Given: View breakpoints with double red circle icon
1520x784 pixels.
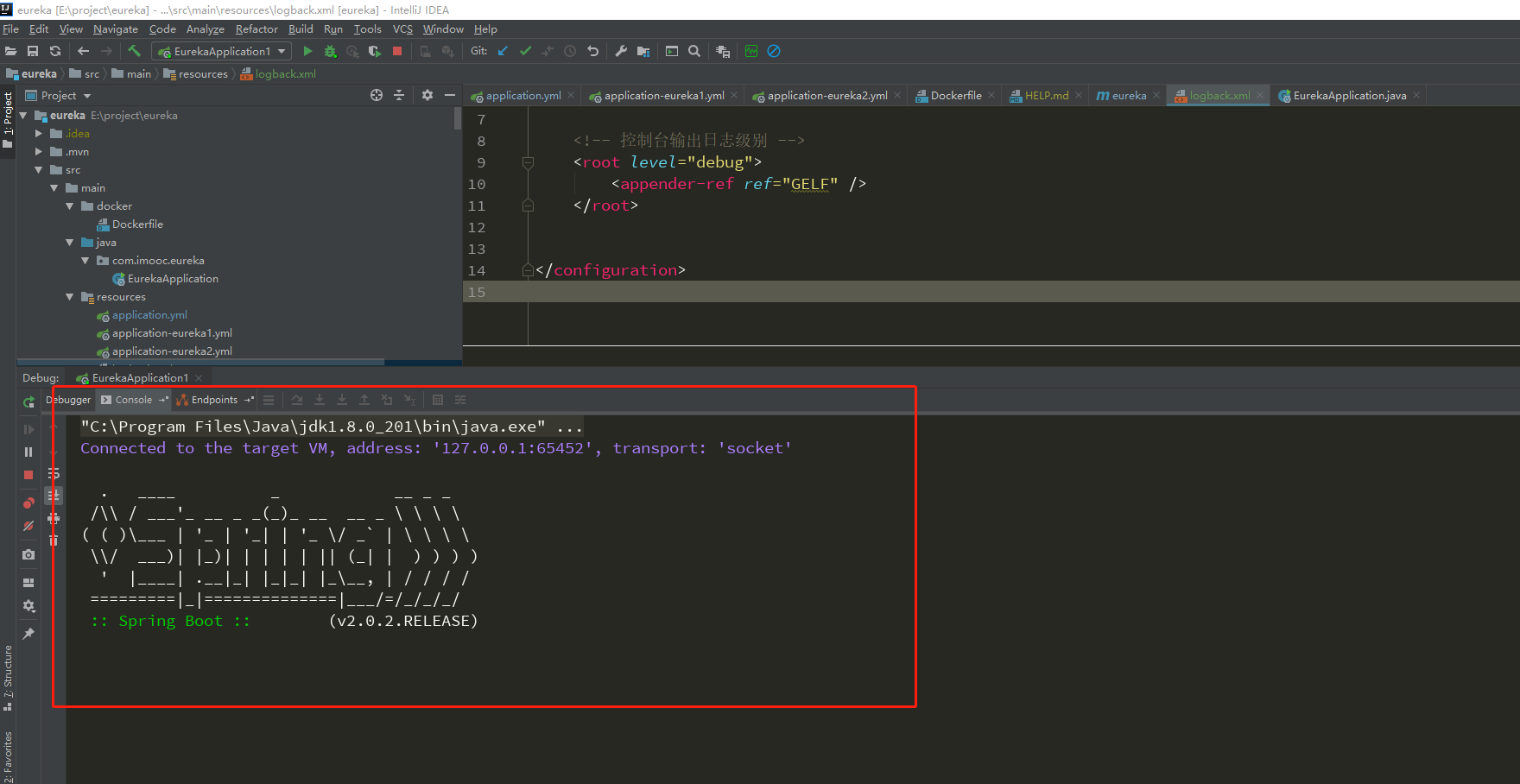Looking at the screenshot, I should coord(28,503).
